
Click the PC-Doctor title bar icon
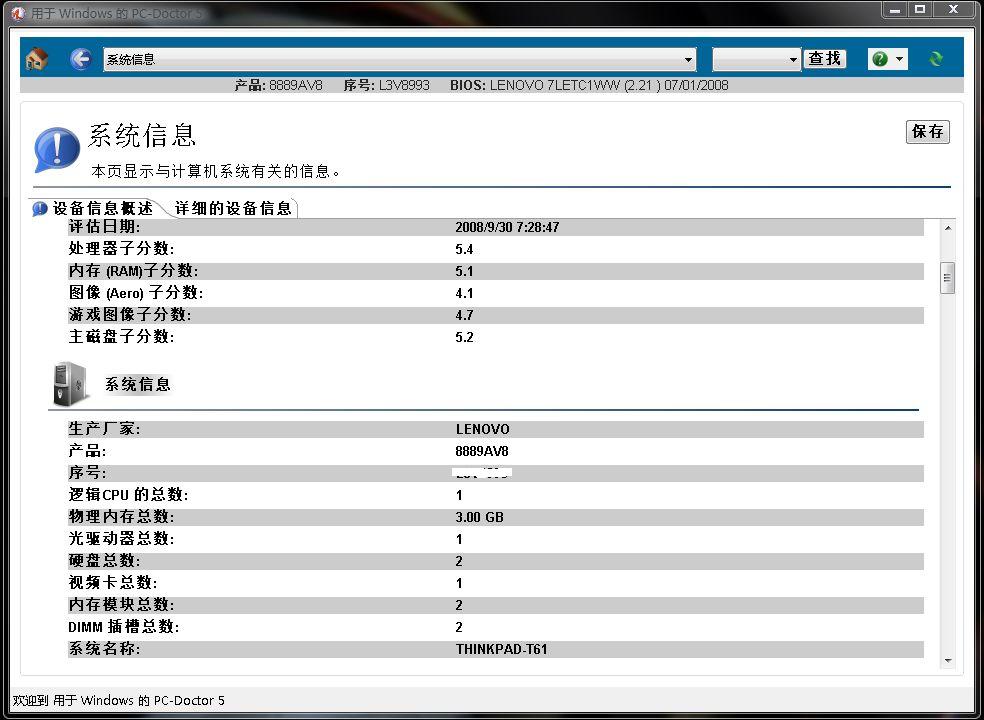18,13
